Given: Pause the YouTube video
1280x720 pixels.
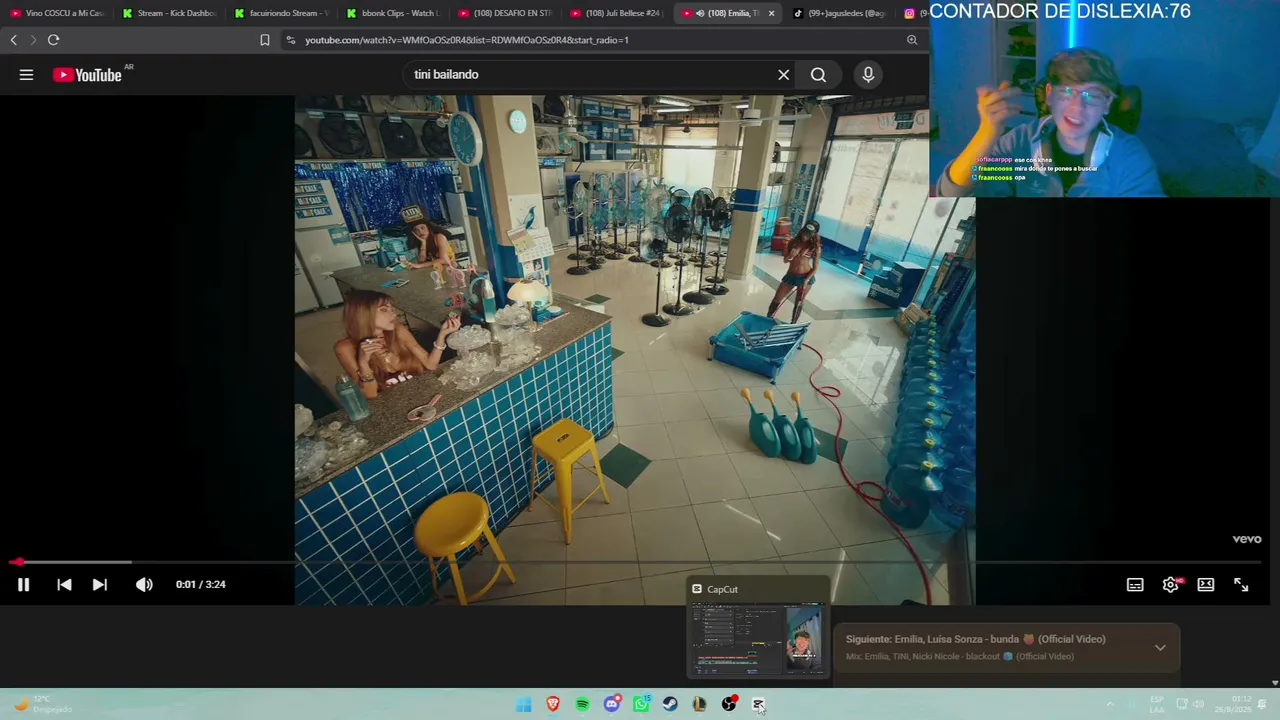Looking at the screenshot, I should (23, 584).
